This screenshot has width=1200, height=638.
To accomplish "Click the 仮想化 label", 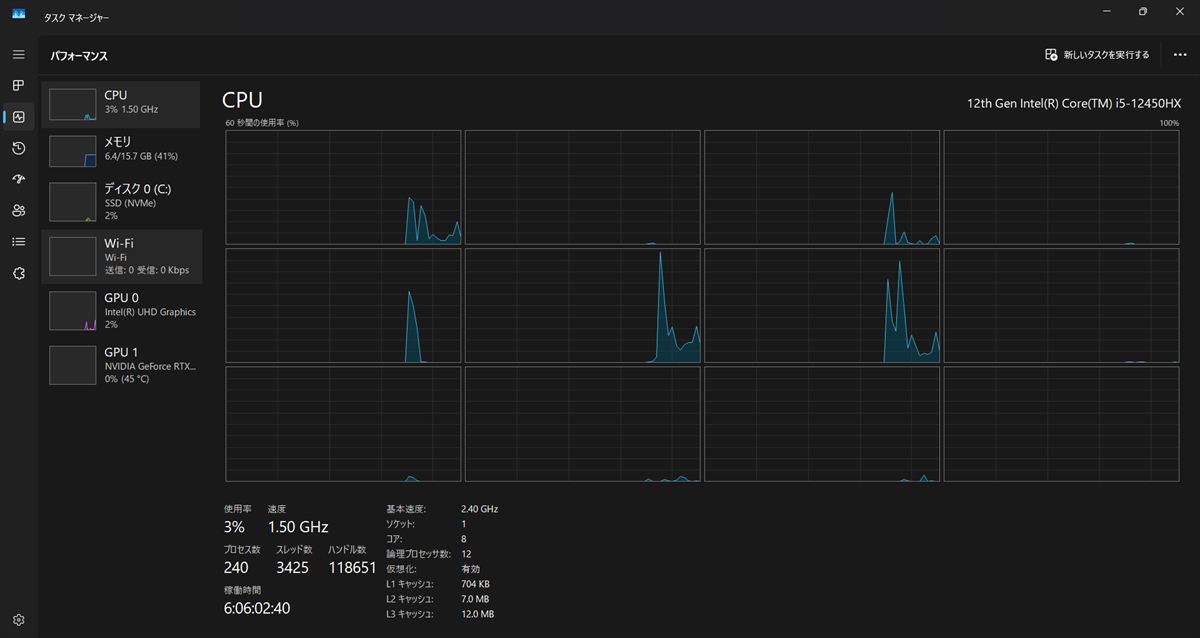I will click(x=402, y=569).
